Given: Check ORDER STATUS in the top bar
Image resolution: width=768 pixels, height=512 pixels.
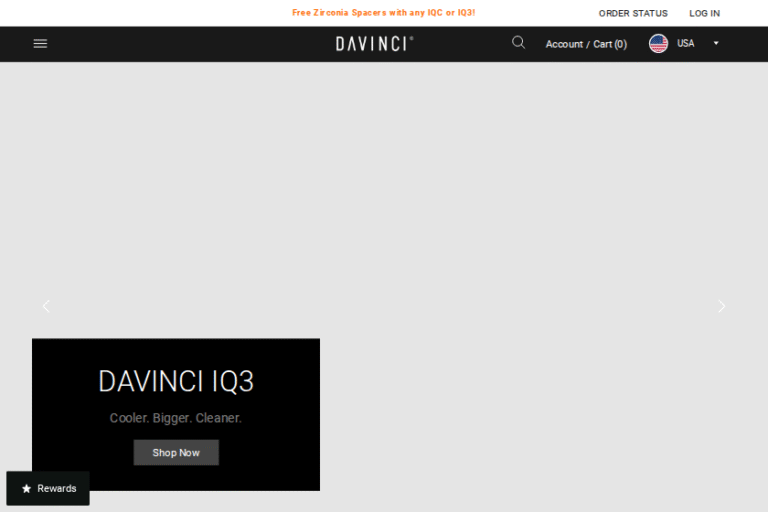Looking at the screenshot, I should 633,13.
